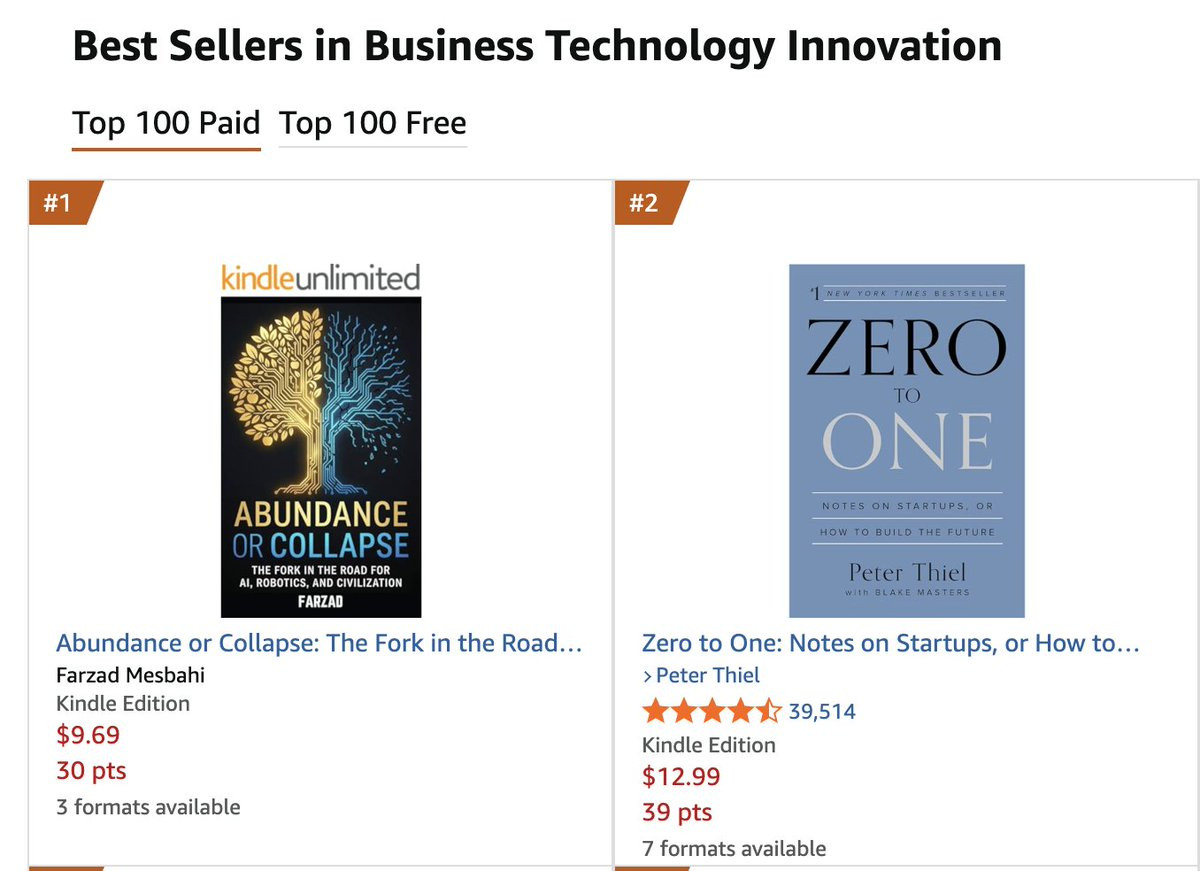This screenshot has width=1200, height=871.
Task: Show the 3 formats available
Action: (148, 807)
